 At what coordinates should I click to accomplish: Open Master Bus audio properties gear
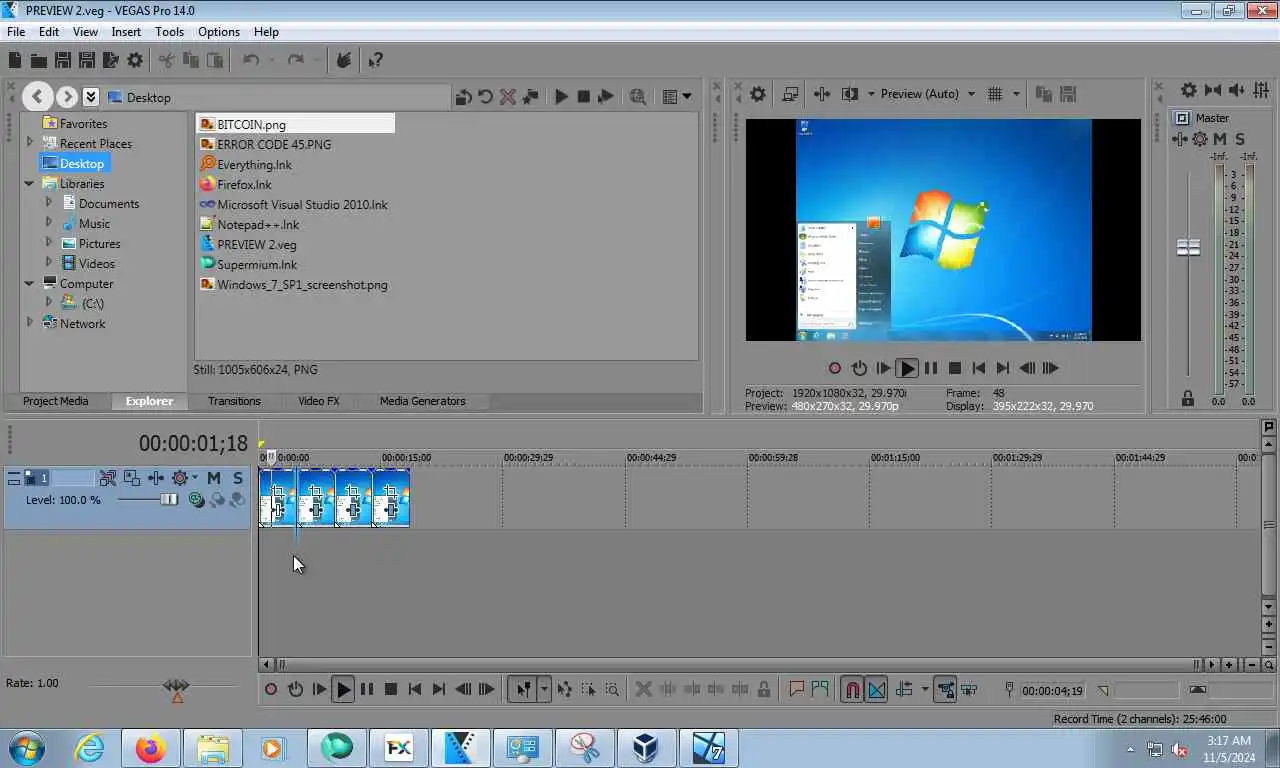1188,90
